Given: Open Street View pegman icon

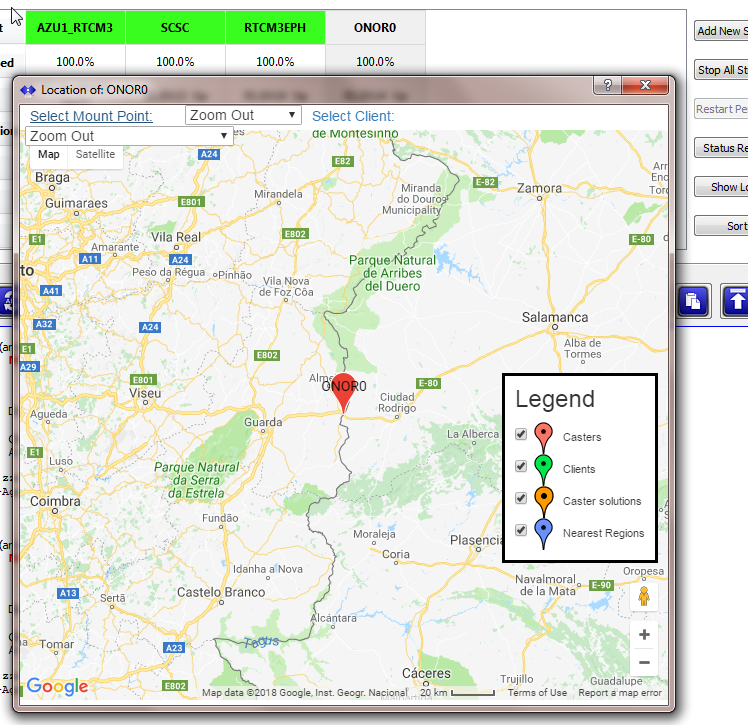Looking at the screenshot, I should tap(644, 596).
